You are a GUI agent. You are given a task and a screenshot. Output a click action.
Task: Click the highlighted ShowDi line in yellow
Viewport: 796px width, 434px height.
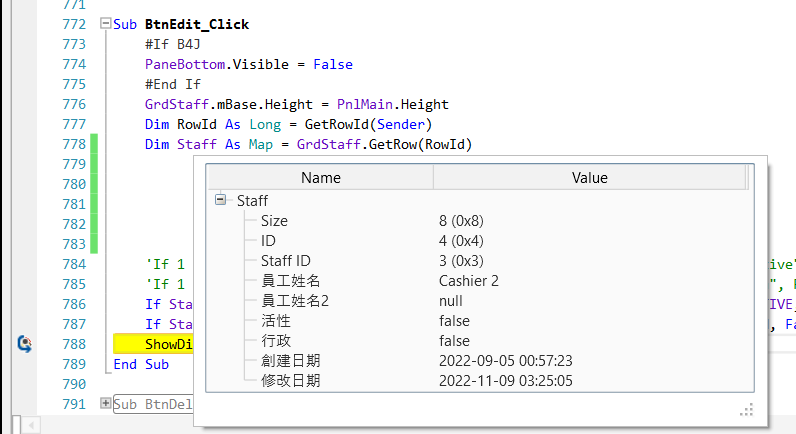pyautogui.click(x=153, y=344)
